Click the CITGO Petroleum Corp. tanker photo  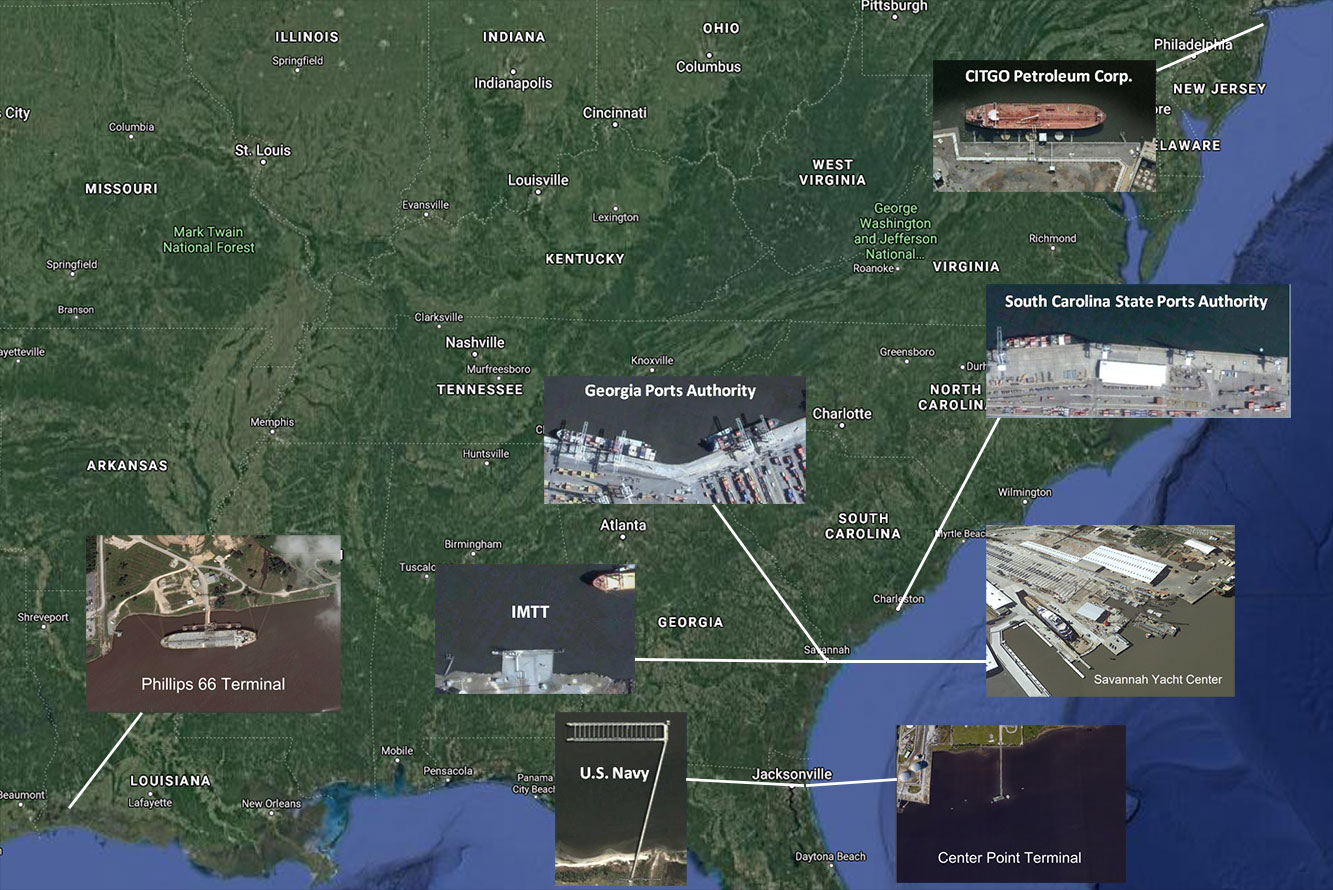click(1044, 125)
